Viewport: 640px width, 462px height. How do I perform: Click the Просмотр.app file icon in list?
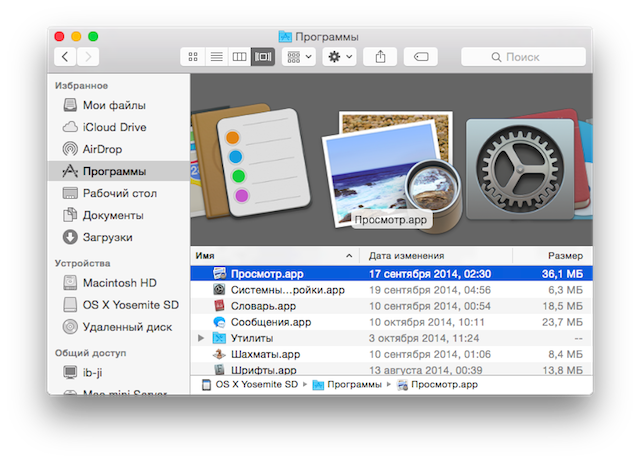pyautogui.click(x=220, y=273)
